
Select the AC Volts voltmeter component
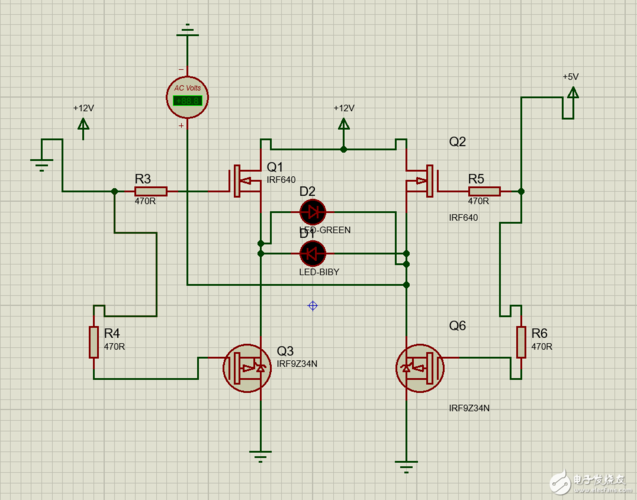(187, 97)
